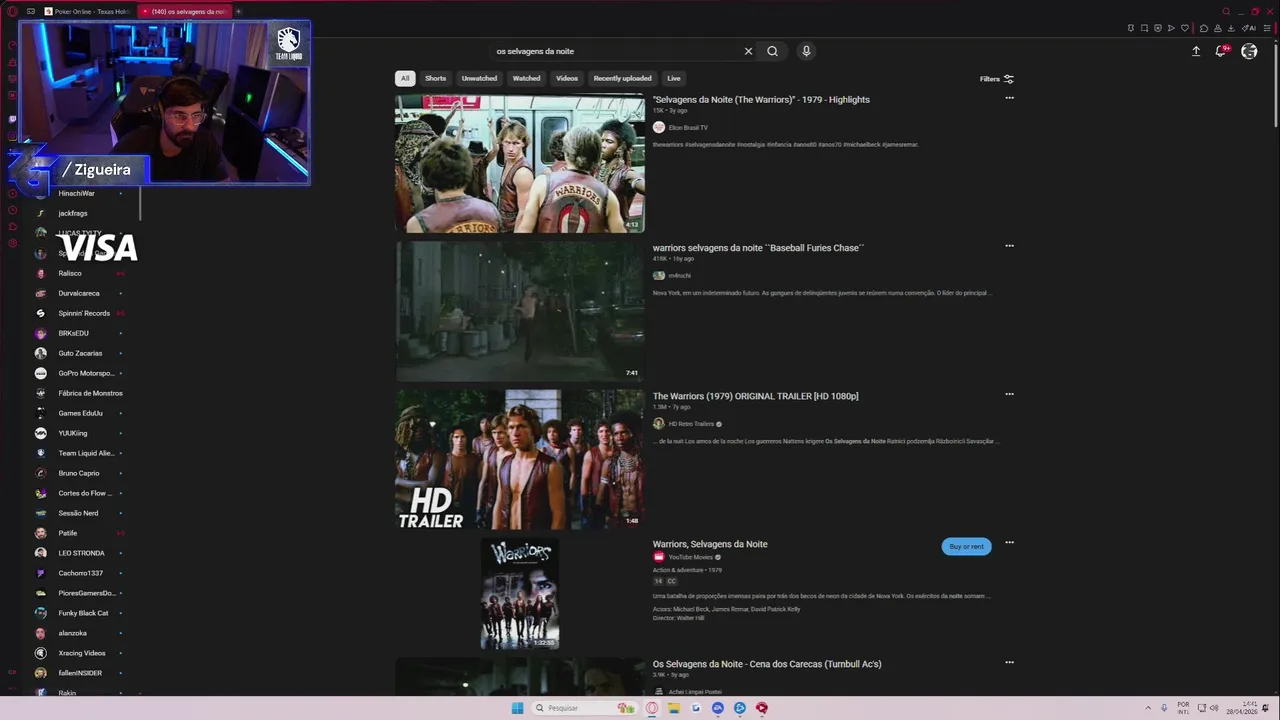Select the All filter chip
This screenshot has height=720, width=1280.
405,78
